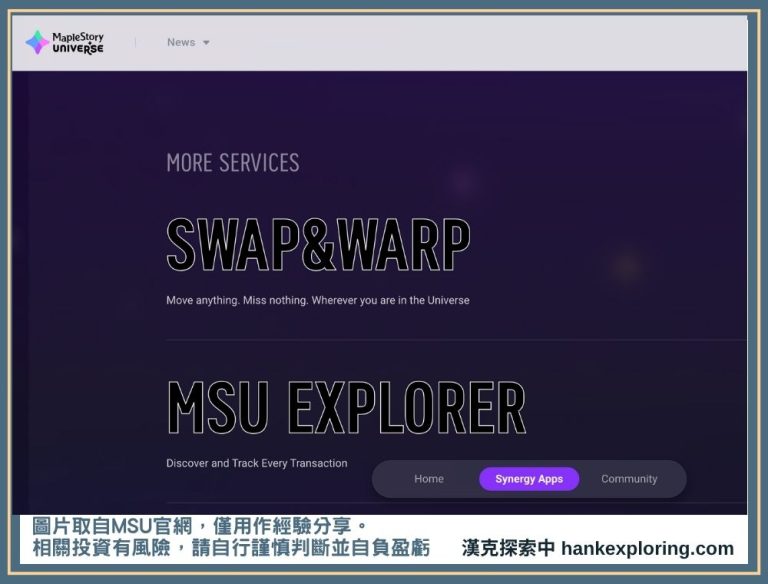Click the 'Move anything. Miss nothing' description
This screenshot has height=584, width=768.
317,300
